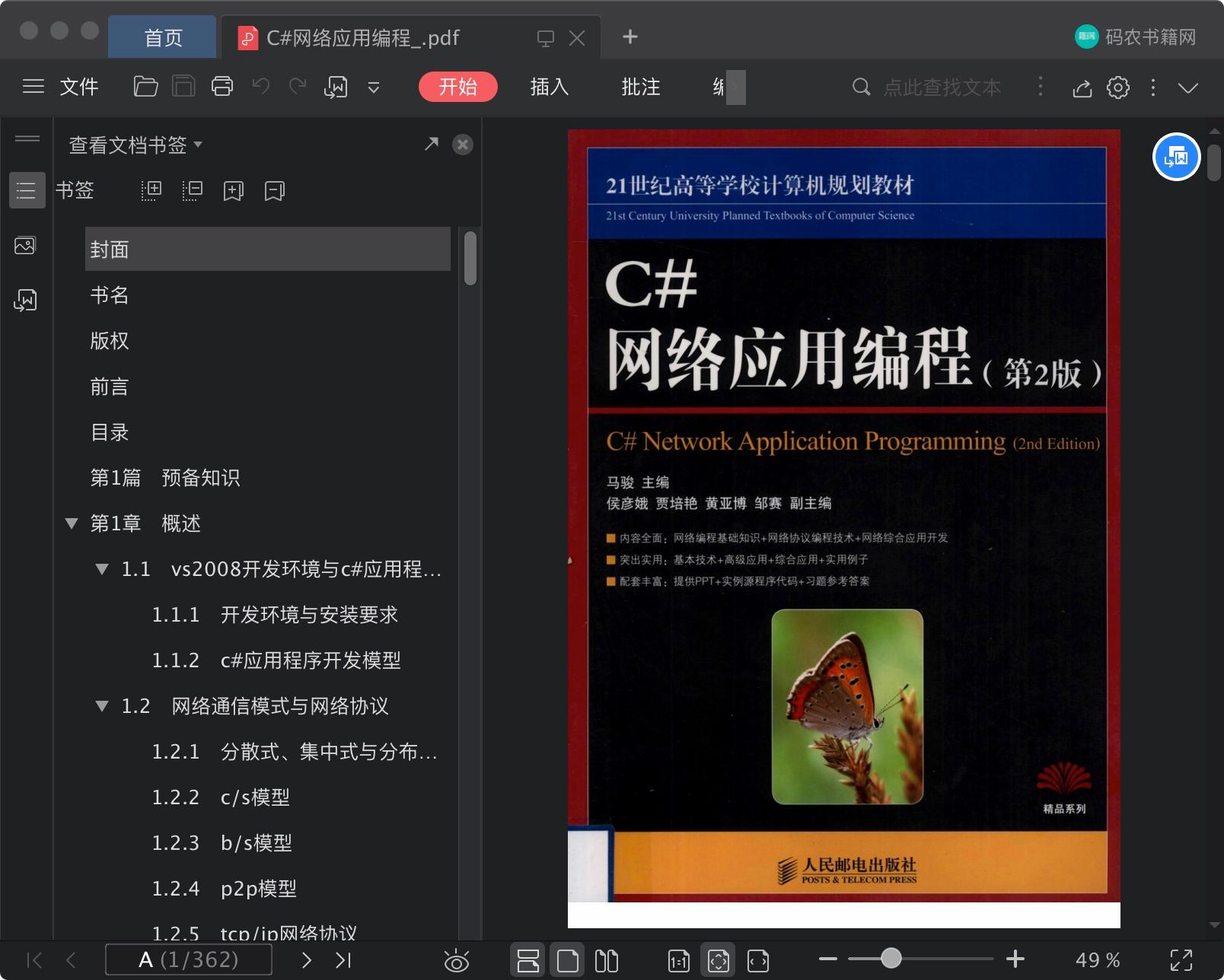Add a new bookmark icon
The height and width of the screenshot is (980, 1224).
click(234, 190)
